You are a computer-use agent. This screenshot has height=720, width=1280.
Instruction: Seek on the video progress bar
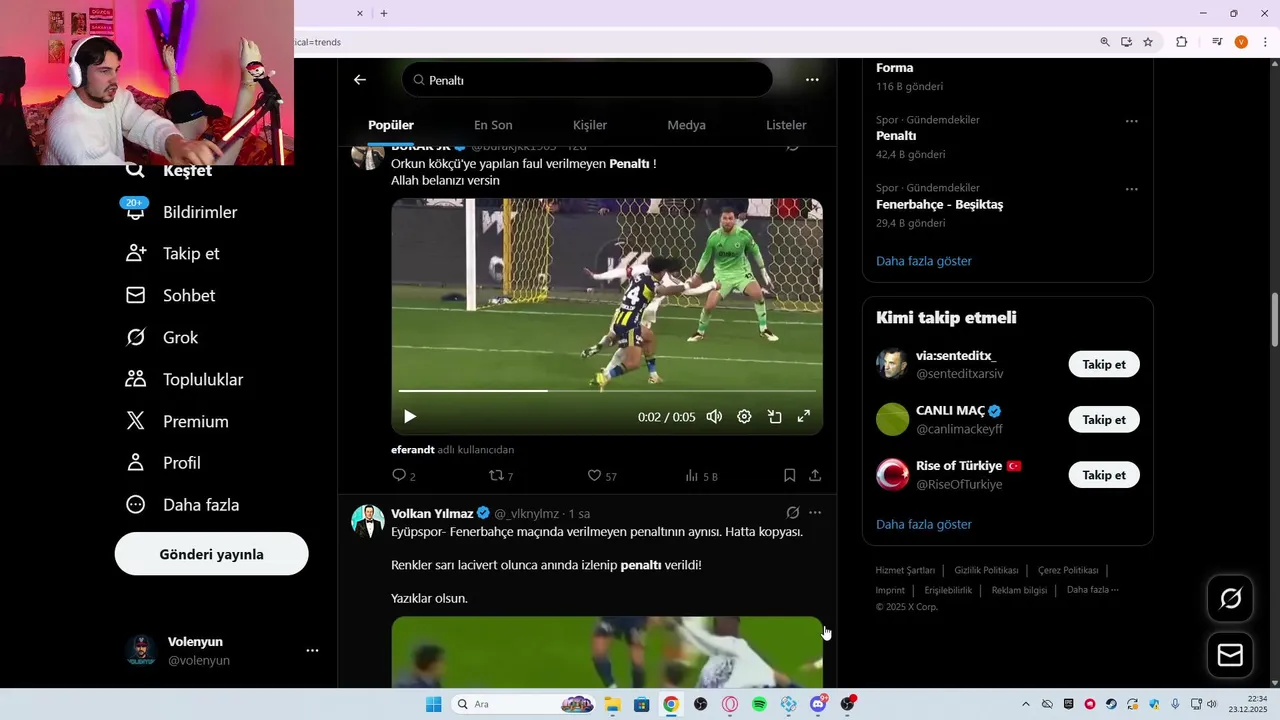pos(607,391)
